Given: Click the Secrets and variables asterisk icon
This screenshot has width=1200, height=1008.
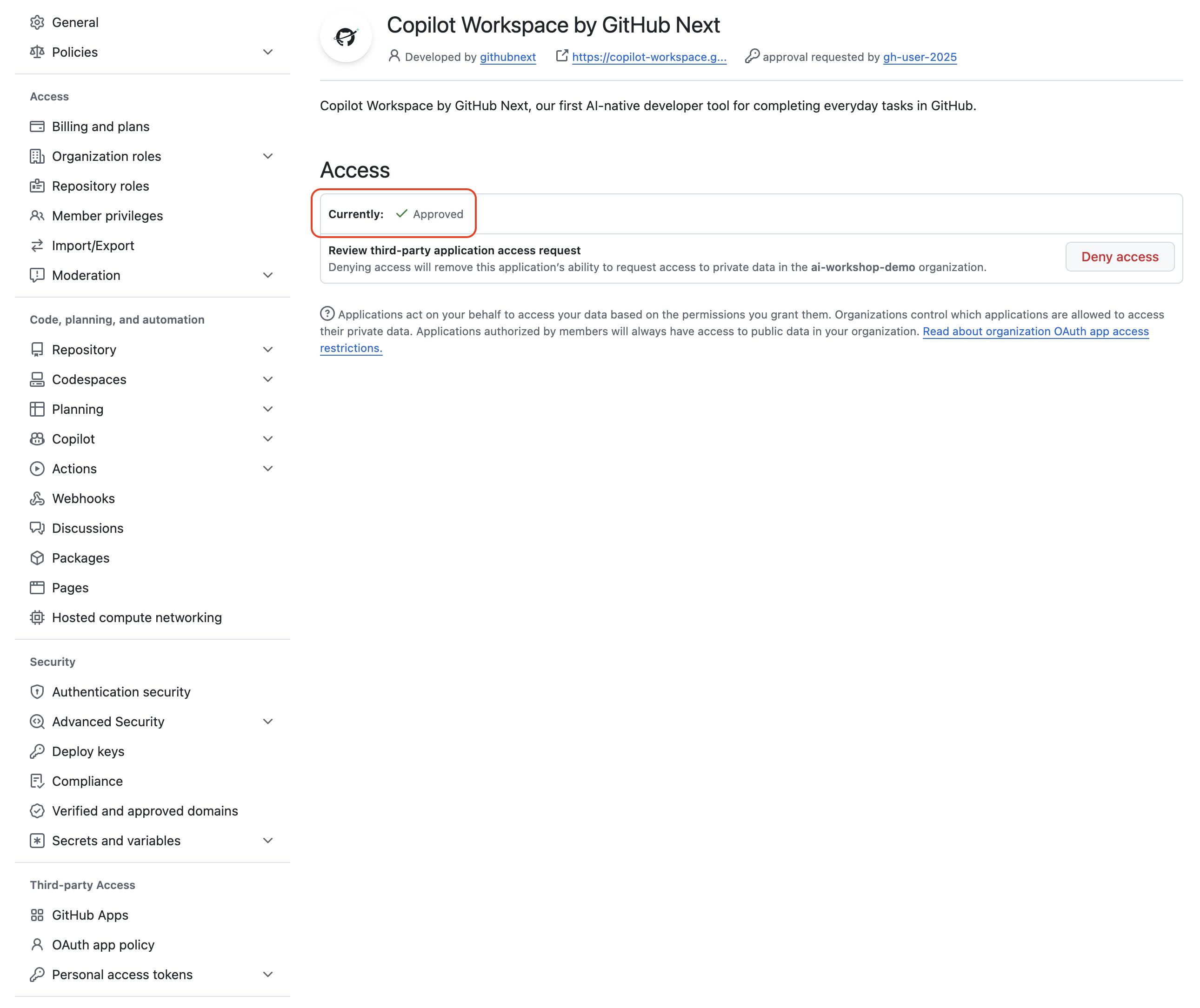Looking at the screenshot, I should click(37, 840).
